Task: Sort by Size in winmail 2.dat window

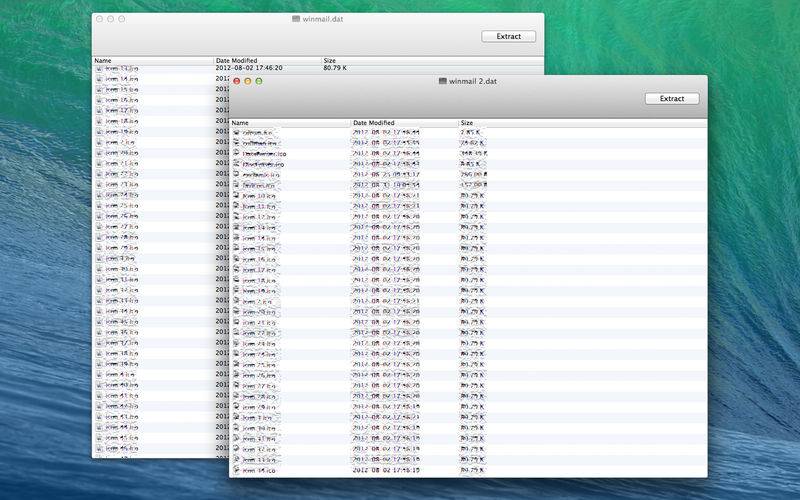Action: pyautogui.click(x=467, y=123)
